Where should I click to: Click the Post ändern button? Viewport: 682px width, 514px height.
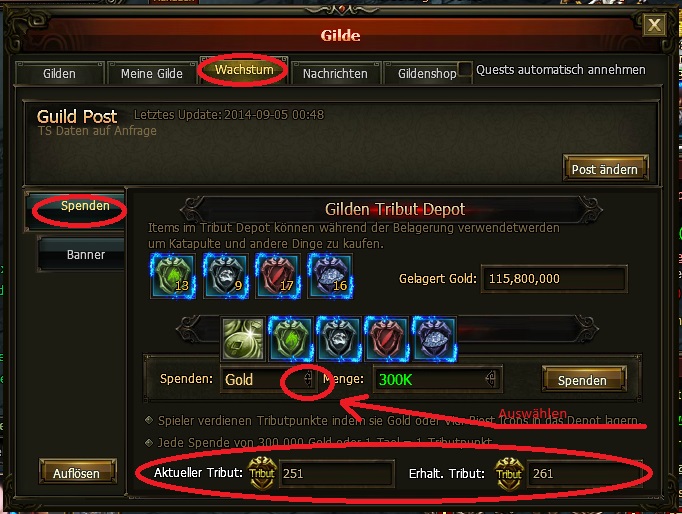click(x=605, y=169)
